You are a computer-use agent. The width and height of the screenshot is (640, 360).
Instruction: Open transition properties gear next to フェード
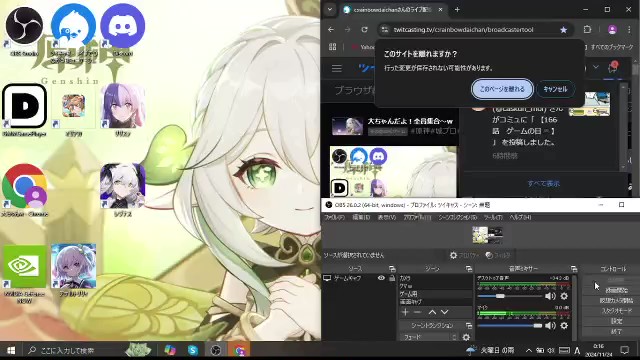466,337
